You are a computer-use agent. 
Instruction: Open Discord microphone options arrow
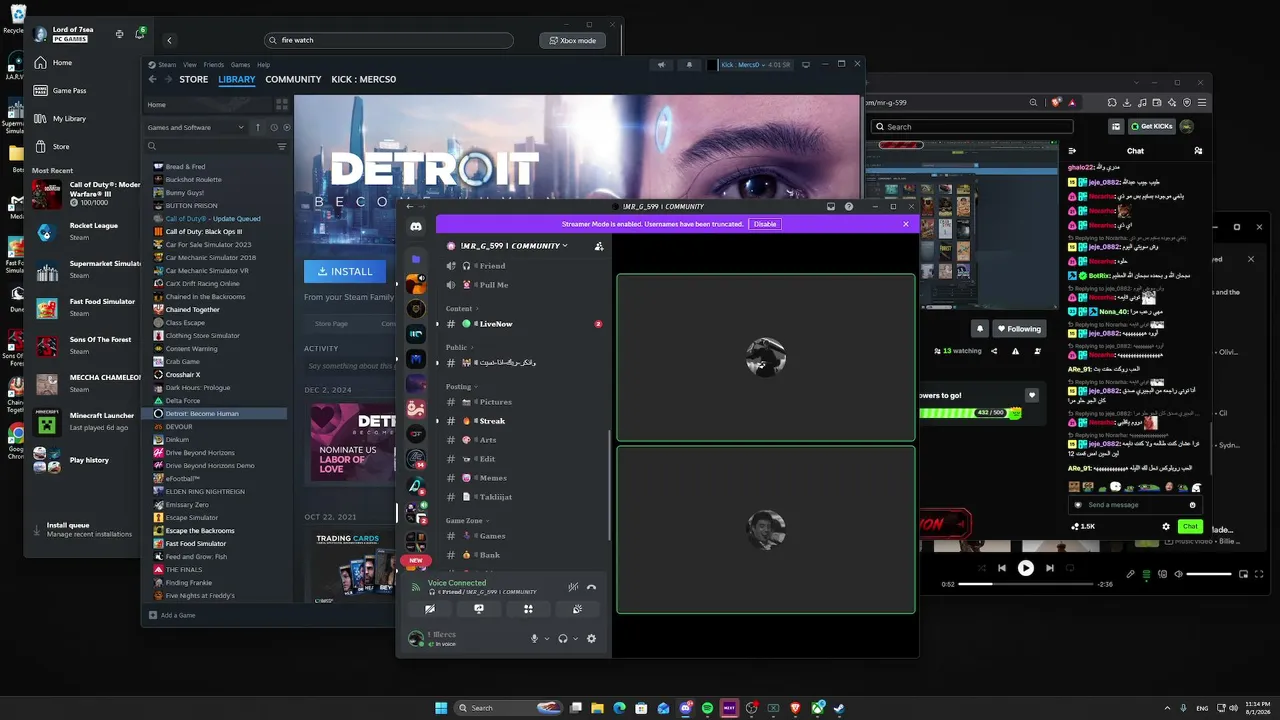click(x=547, y=638)
